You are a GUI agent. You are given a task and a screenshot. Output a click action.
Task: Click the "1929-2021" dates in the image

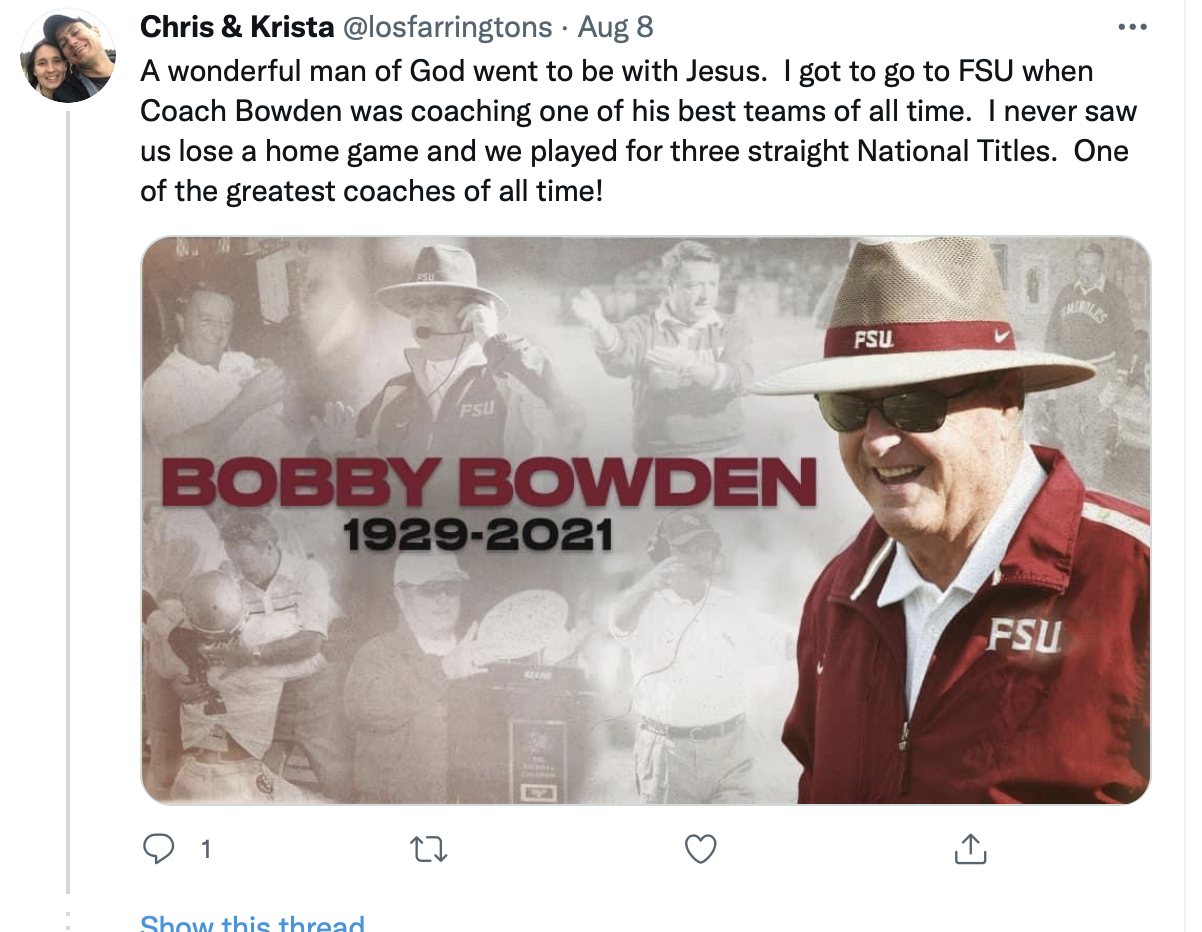click(477, 537)
